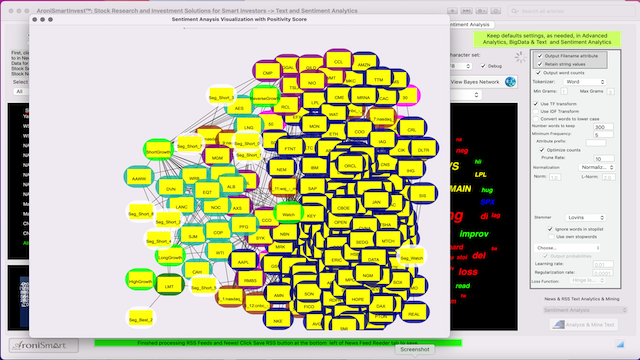Image resolution: width=640 pixels, height=360 pixels.
Task: Click the blue triangle icon at bottom right
Action: click(620, 344)
